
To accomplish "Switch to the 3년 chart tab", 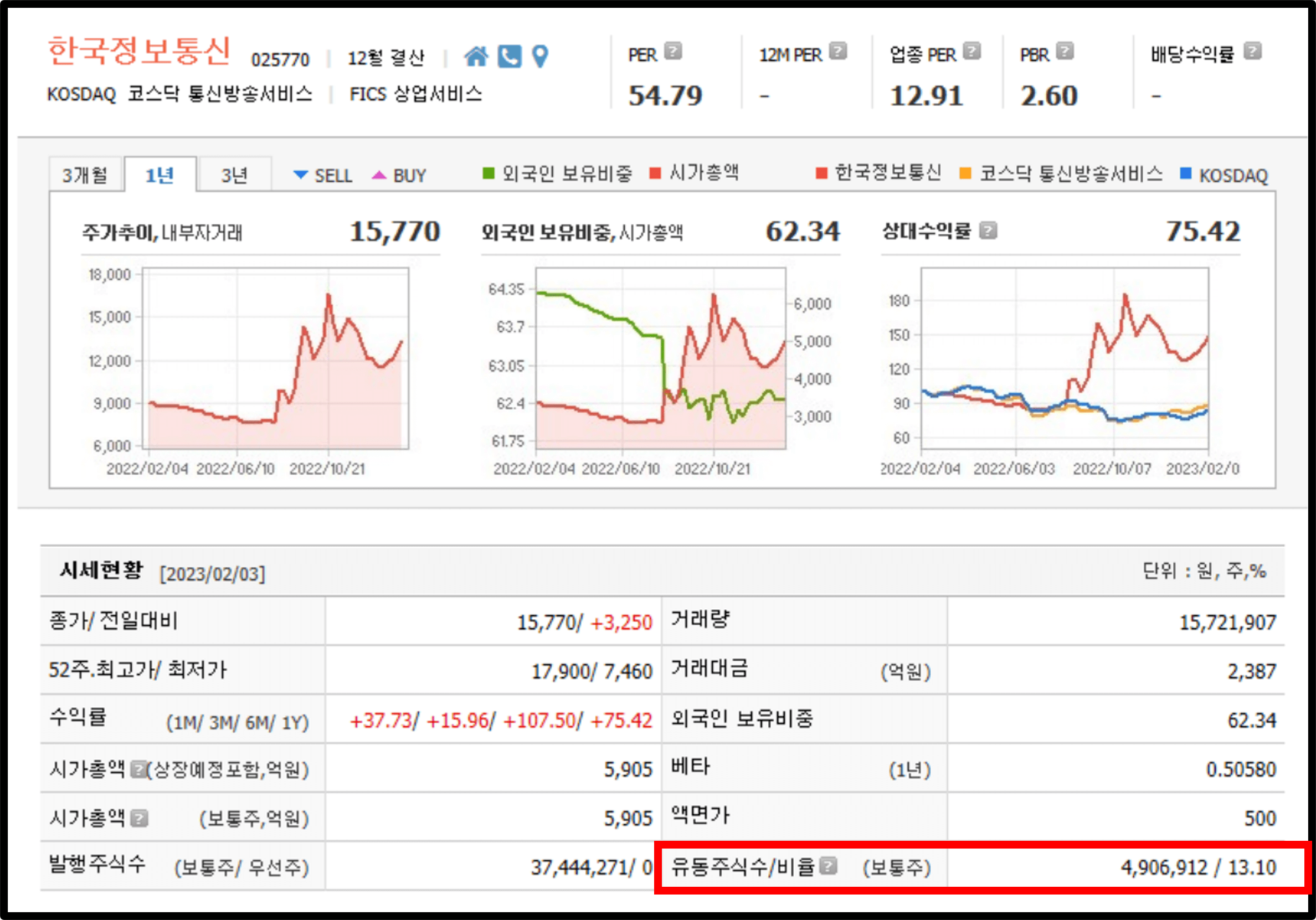I will click(234, 175).
